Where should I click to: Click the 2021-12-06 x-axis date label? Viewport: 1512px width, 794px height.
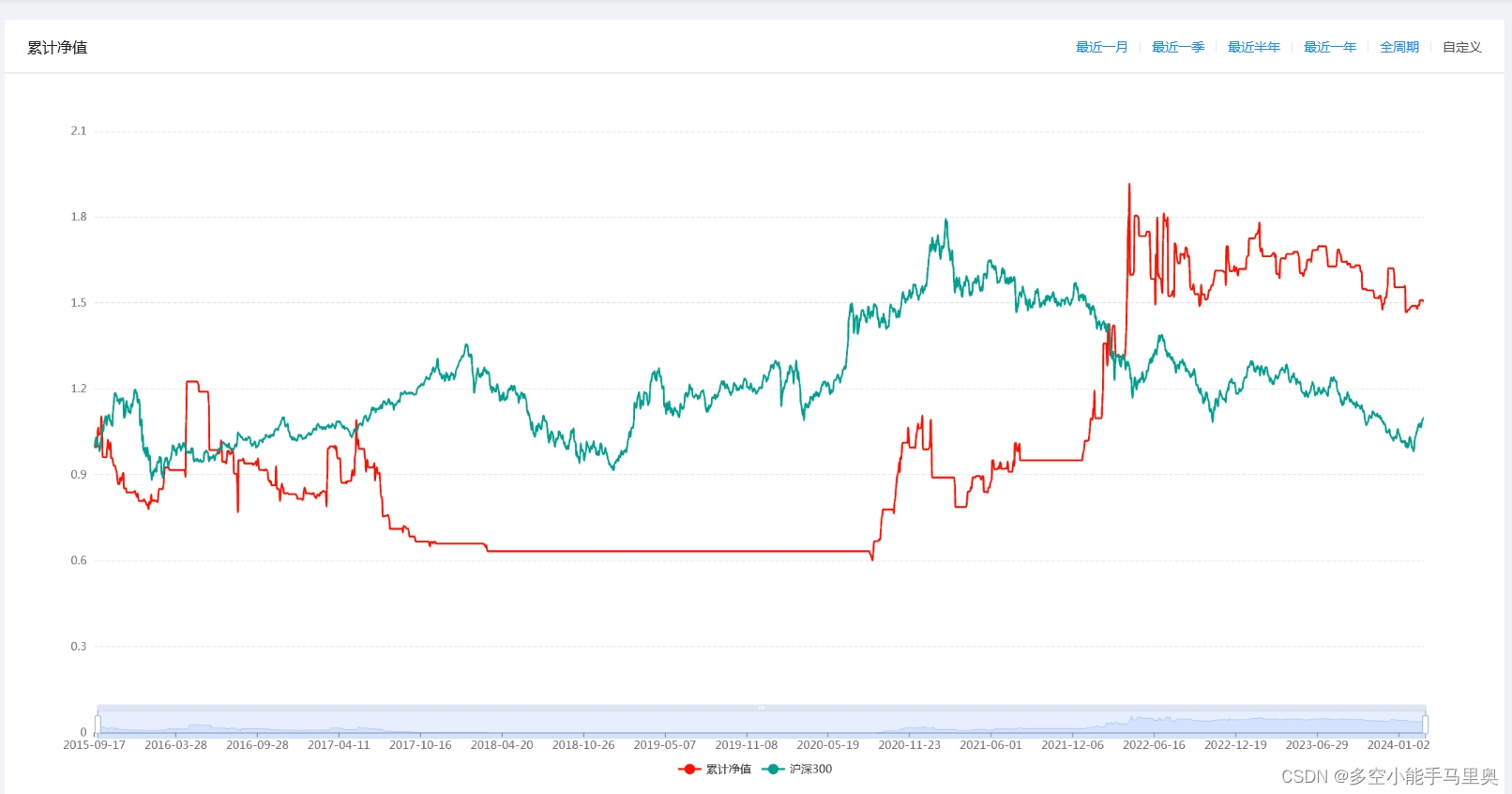(x=1072, y=744)
